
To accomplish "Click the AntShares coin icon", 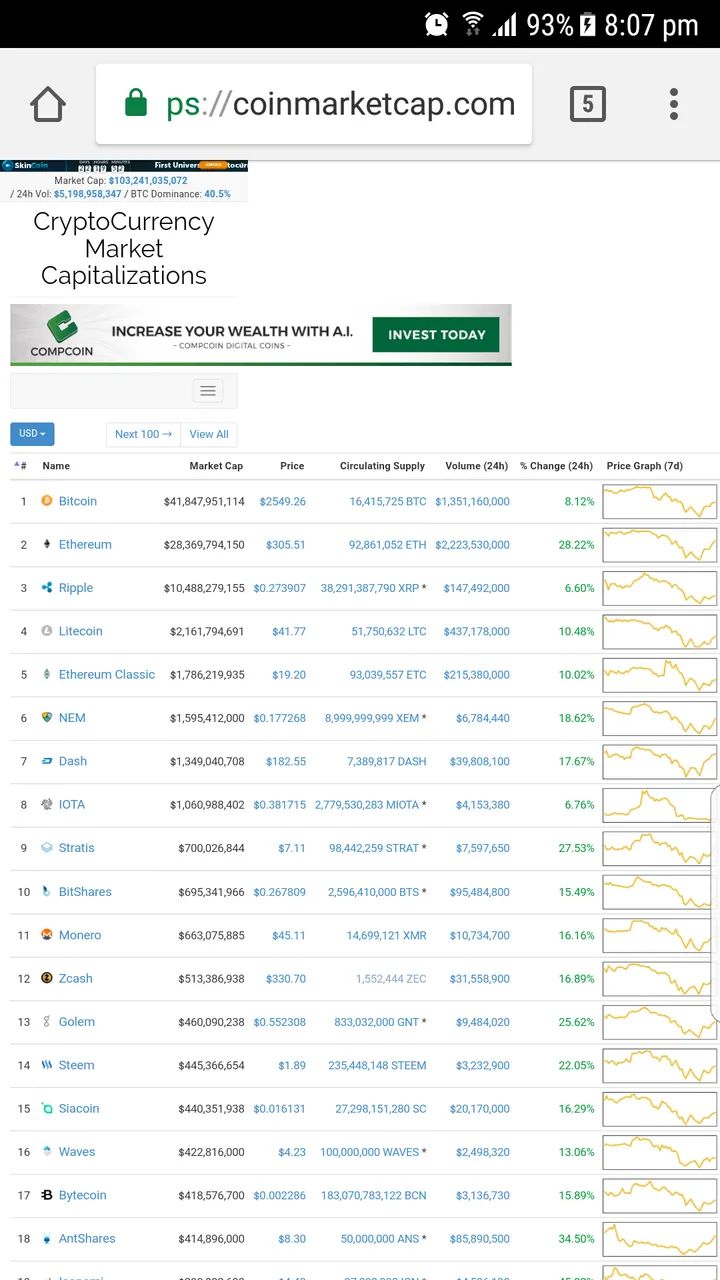I will click(x=47, y=1239).
